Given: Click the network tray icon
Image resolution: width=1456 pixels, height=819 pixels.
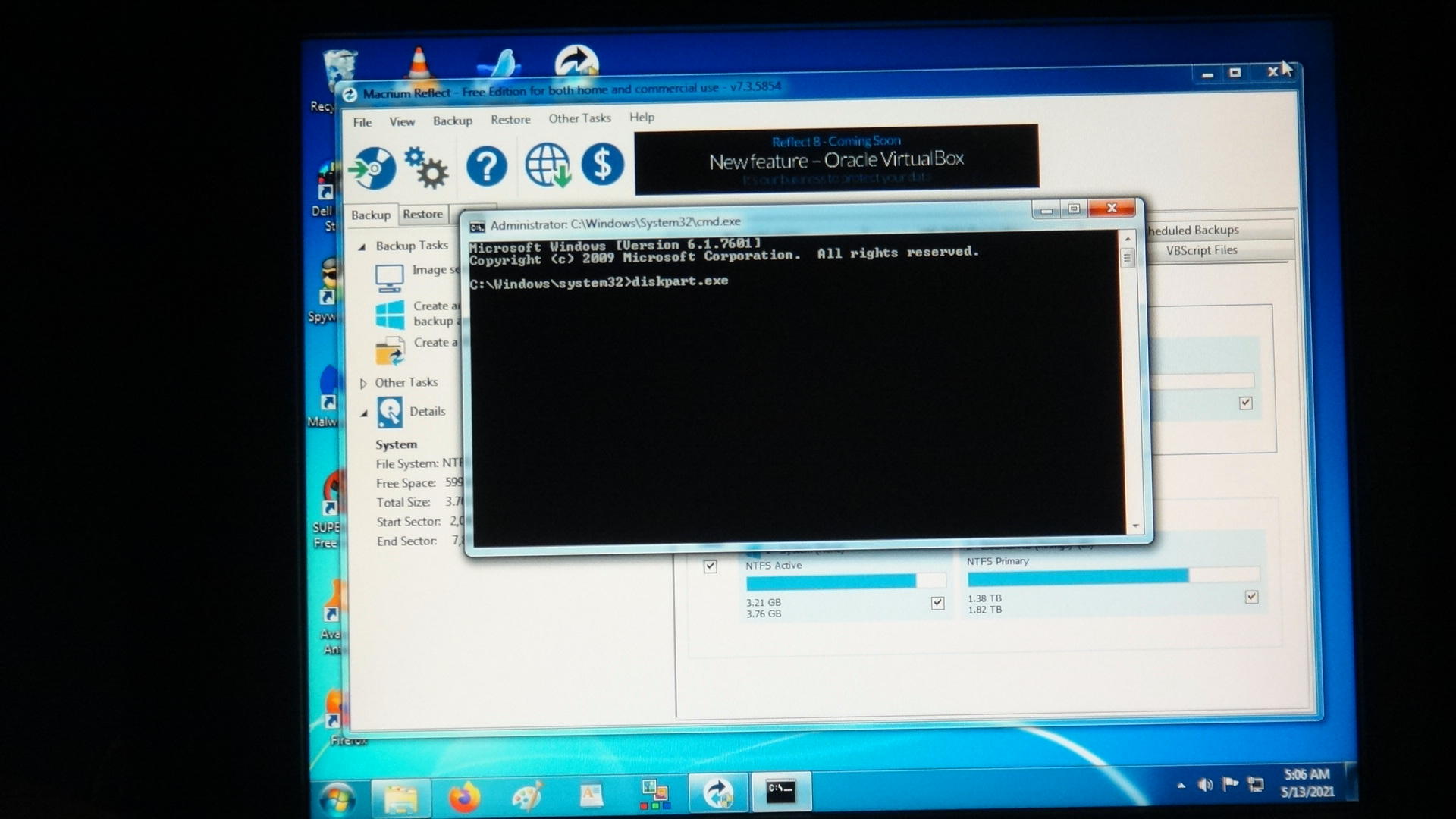Looking at the screenshot, I should [1256, 784].
